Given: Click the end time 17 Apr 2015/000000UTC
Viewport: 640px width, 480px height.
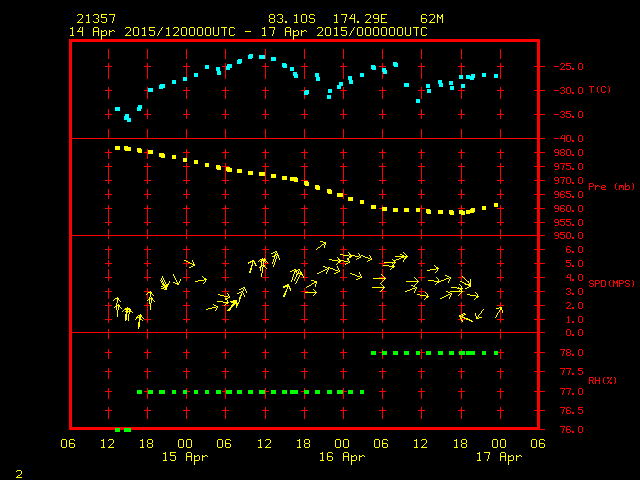Looking at the screenshot, I should pyautogui.click(x=344, y=32).
